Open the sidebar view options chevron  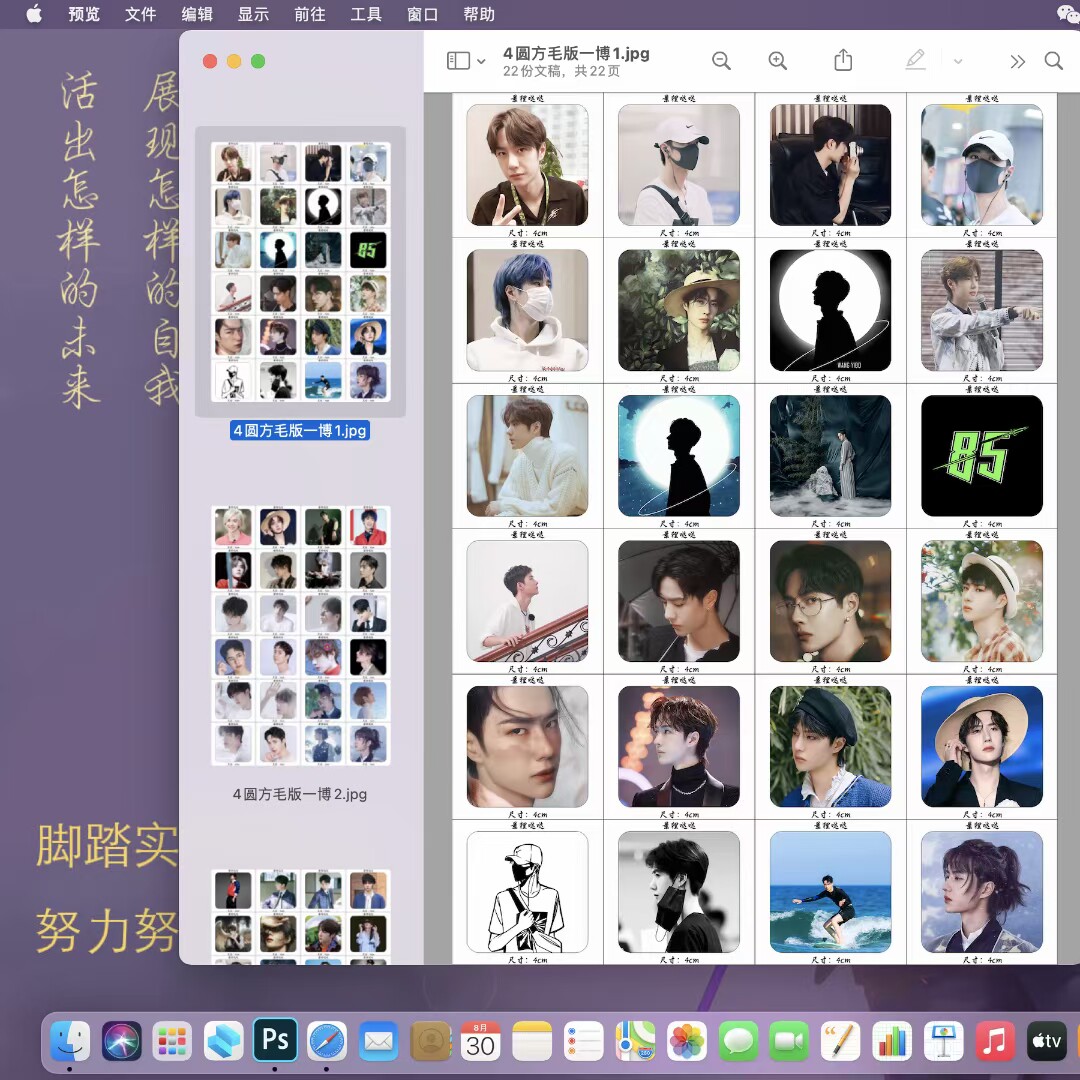tap(481, 61)
